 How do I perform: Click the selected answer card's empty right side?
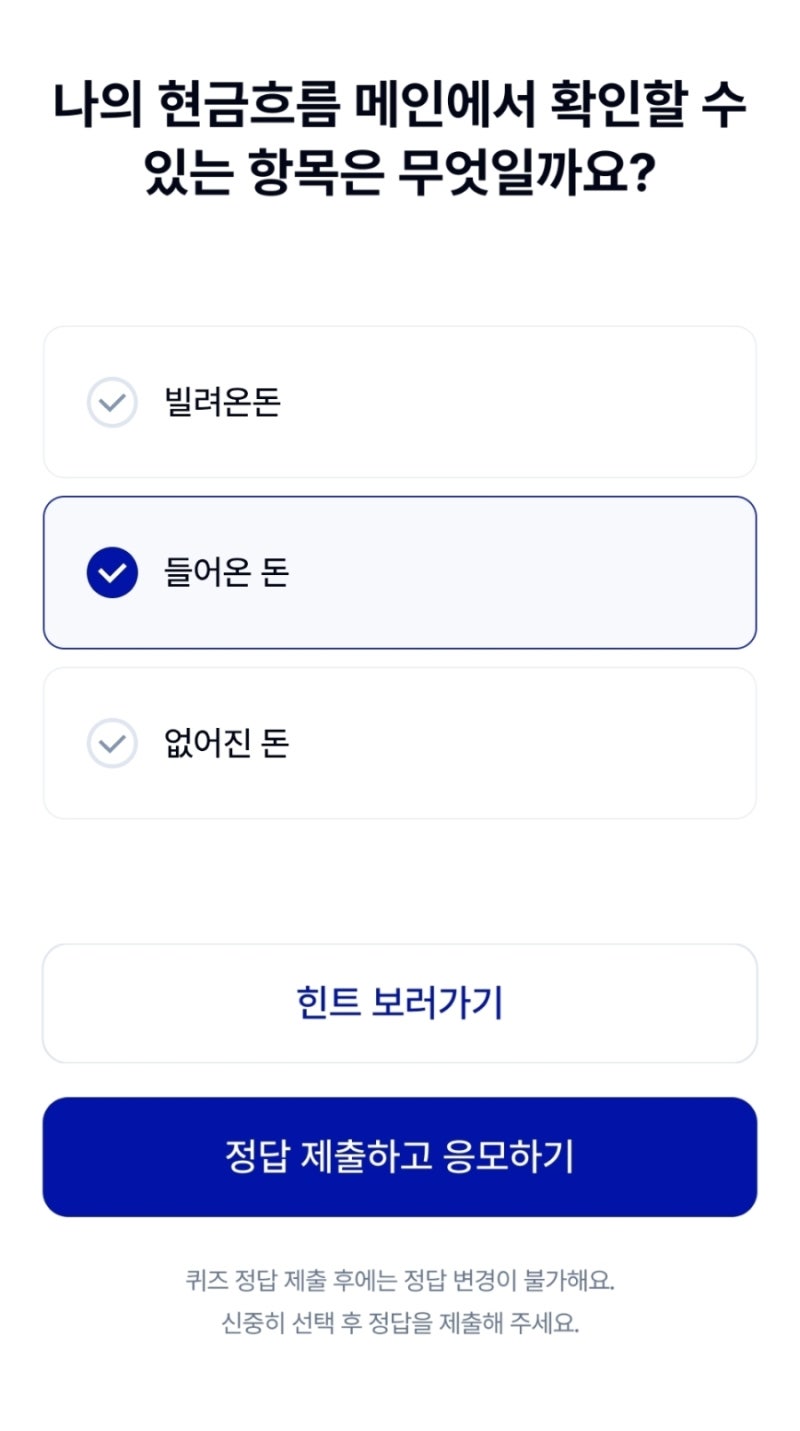[600, 573]
